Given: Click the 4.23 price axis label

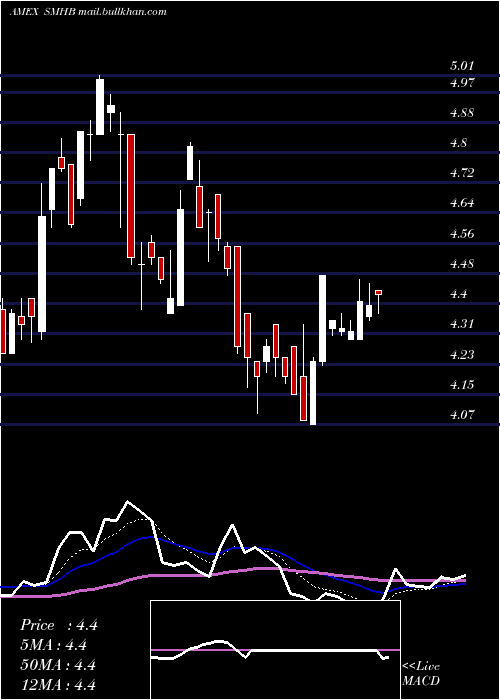Looking at the screenshot, I should pos(461,354).
